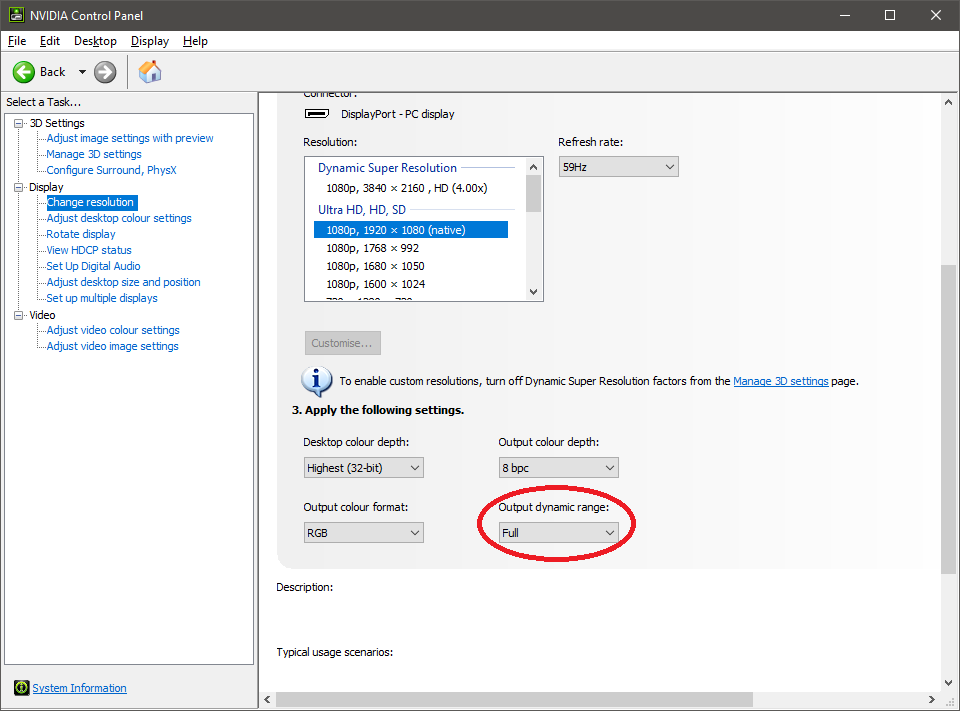Click the greyed Customise... button

tap(342, 343)
